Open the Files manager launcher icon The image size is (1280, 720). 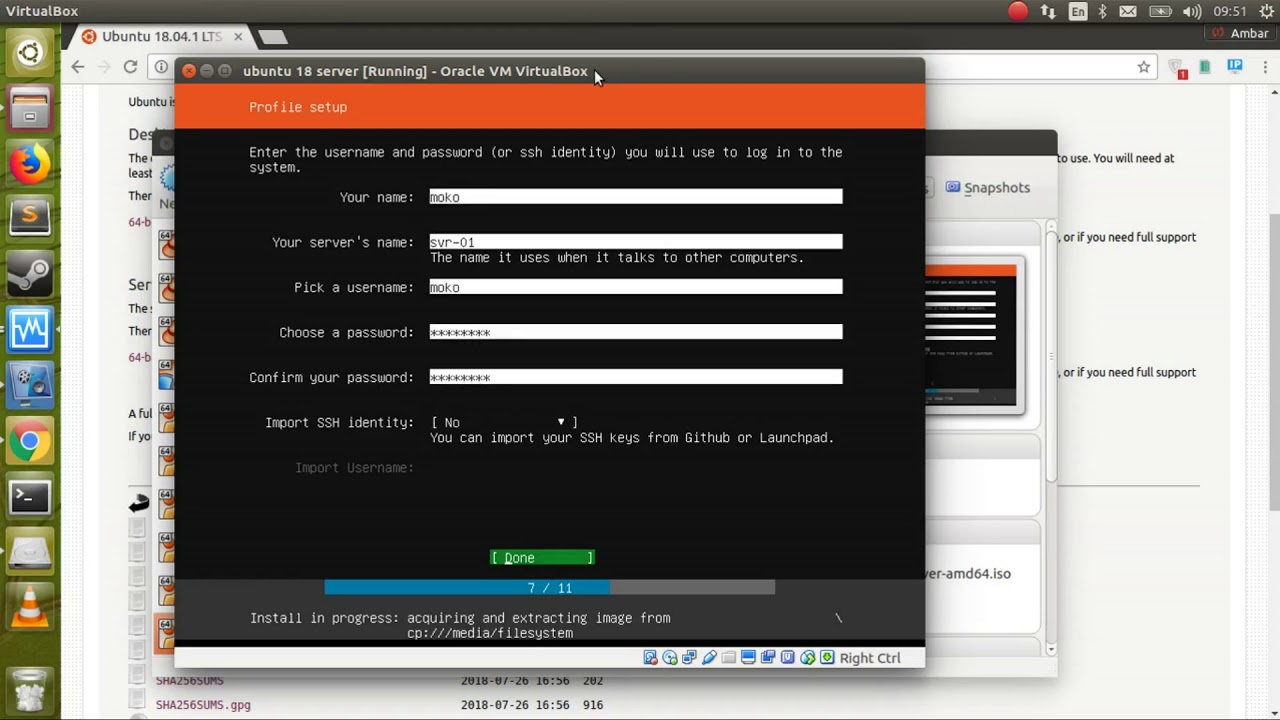click(x=30, y=107)
